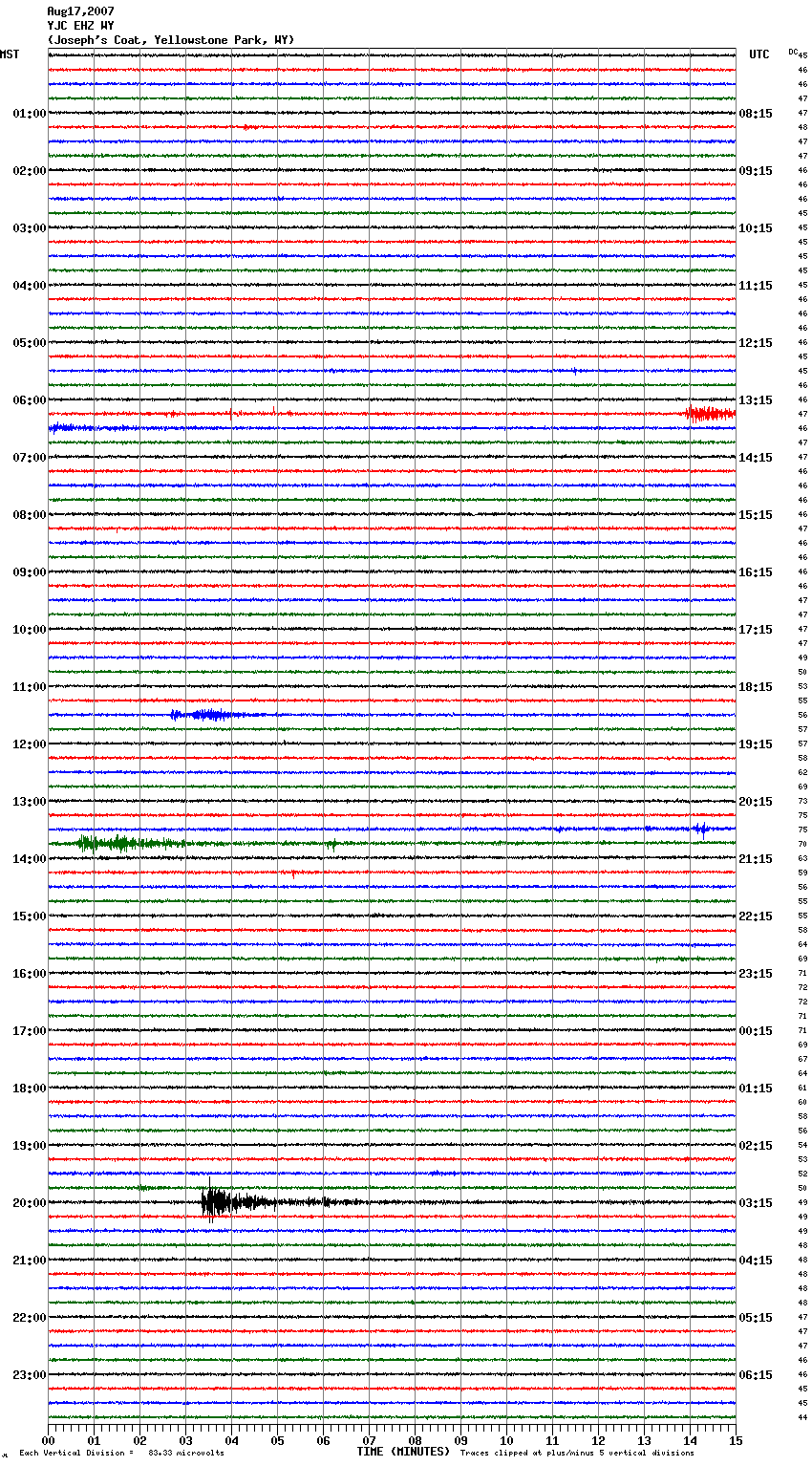Click the Each Vertical Division 83.33 microvolts note
This screenshot has width=812, height=1466.
coord(122,1453)
